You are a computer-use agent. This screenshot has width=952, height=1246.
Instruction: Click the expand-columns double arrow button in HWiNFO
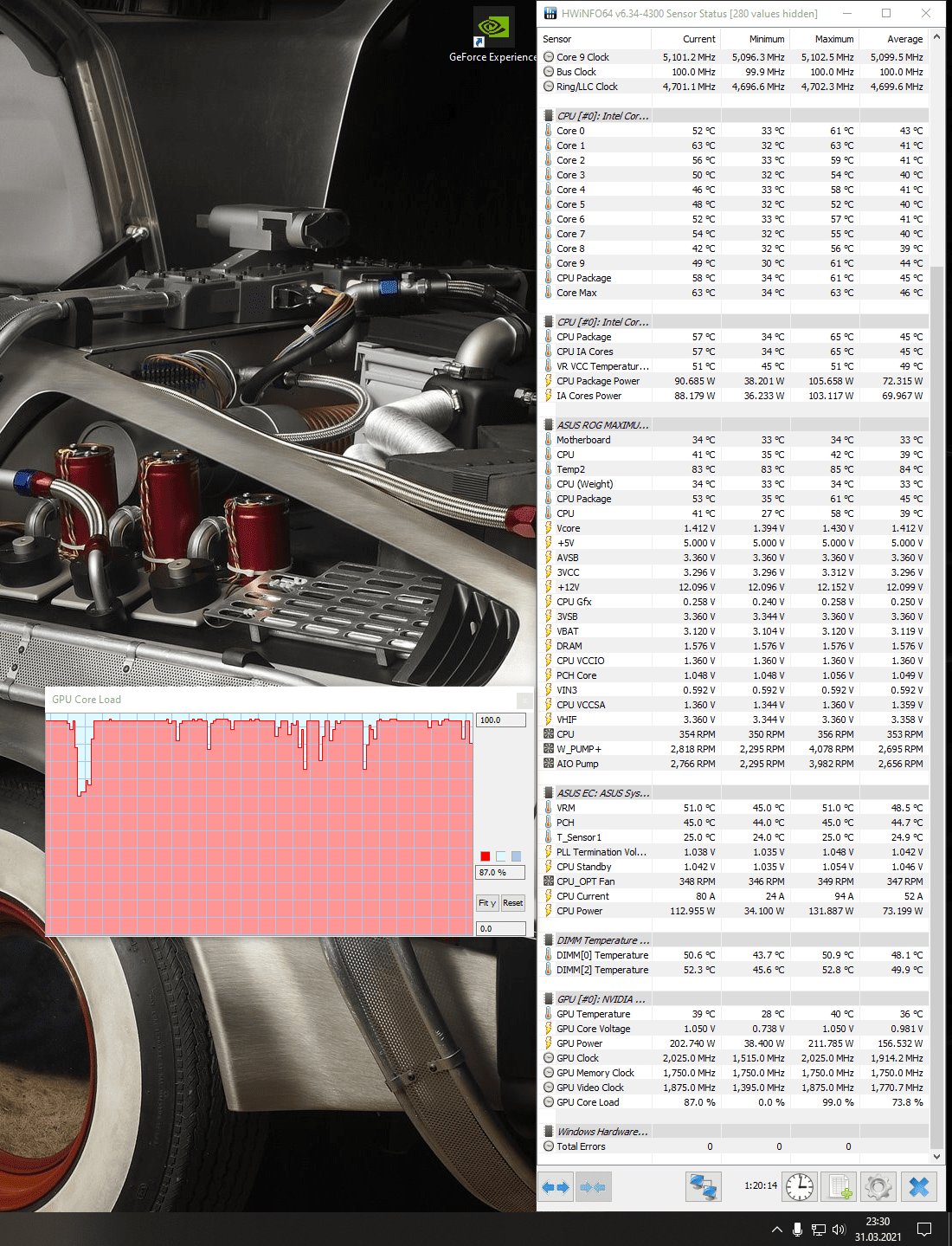coord(556,1186)
